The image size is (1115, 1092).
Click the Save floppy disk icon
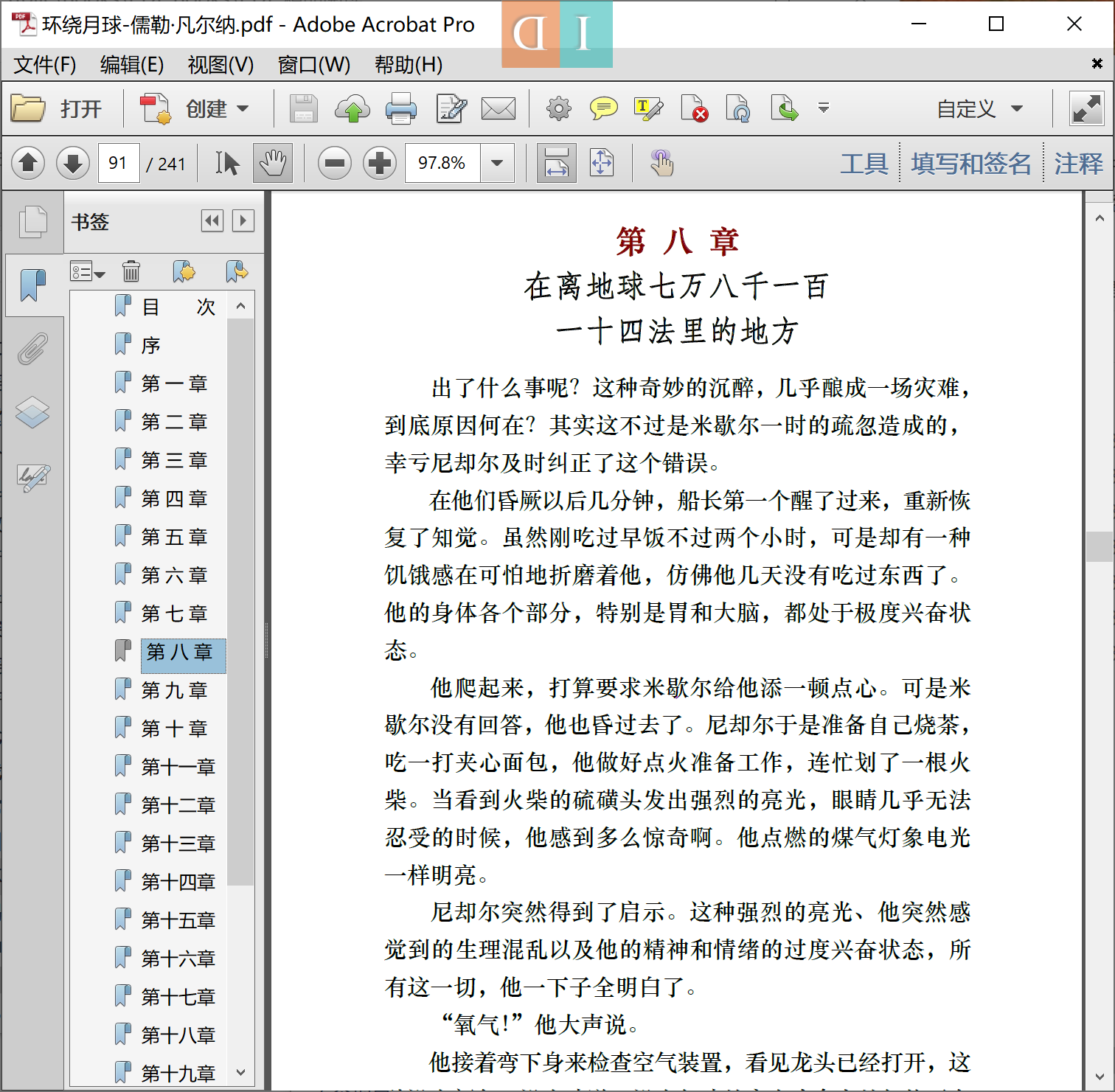click(x=303, y=108)
